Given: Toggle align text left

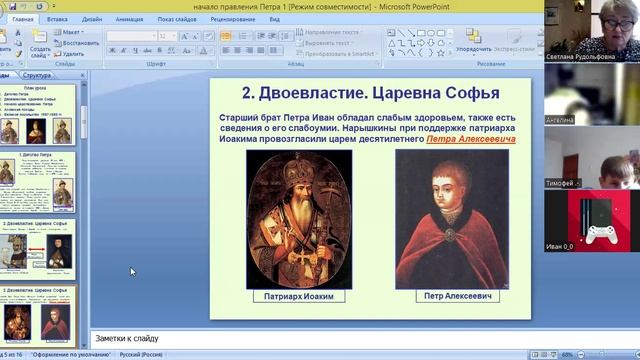Looking at the screenshot, I should coord(226,51).
